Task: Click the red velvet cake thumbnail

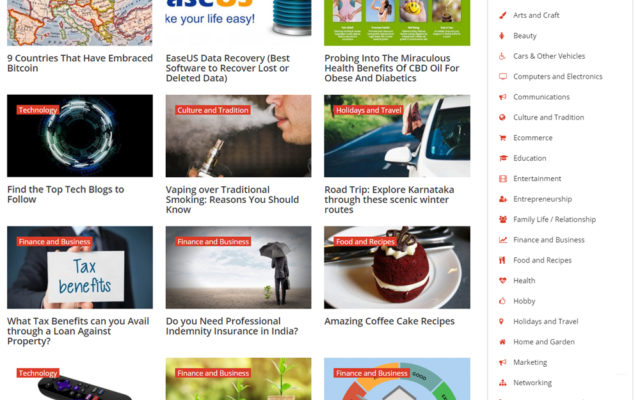Action: click(397, 267)
